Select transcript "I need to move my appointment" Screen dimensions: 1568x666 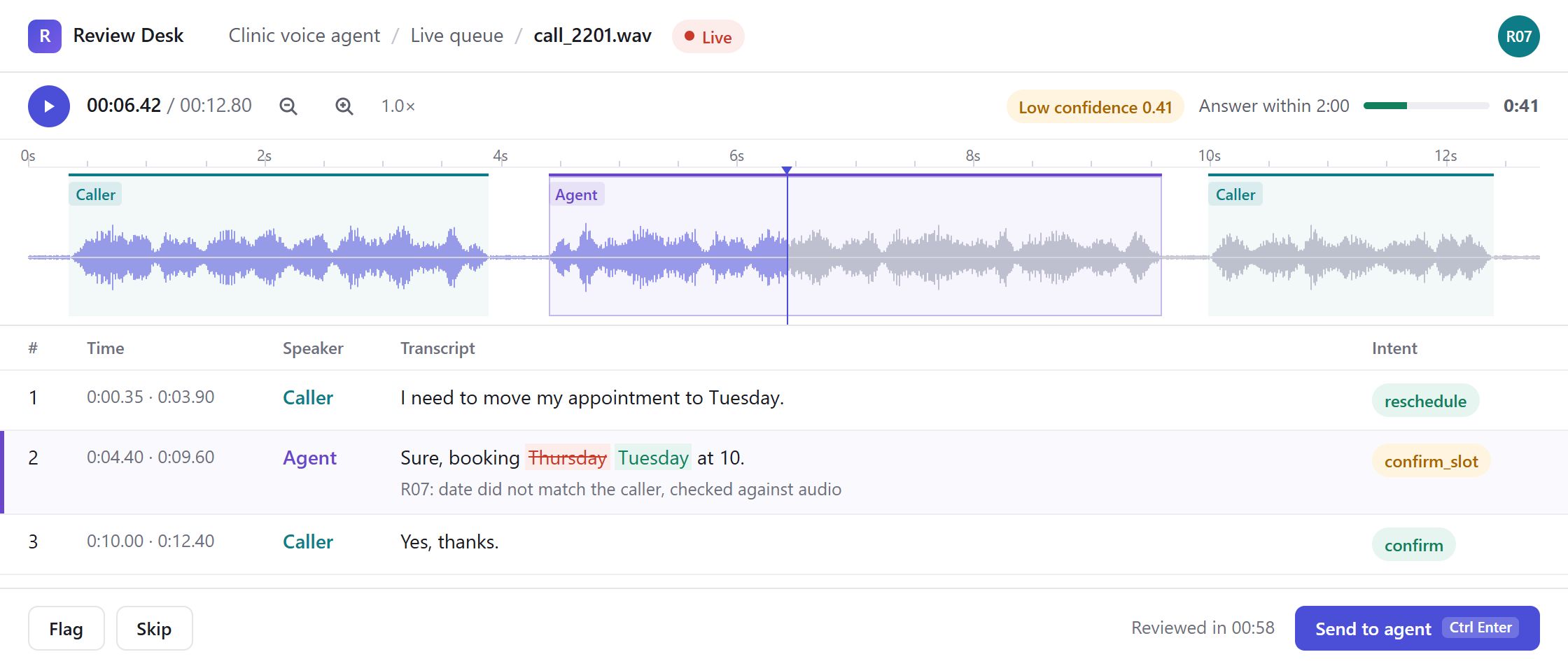point(540,397)
